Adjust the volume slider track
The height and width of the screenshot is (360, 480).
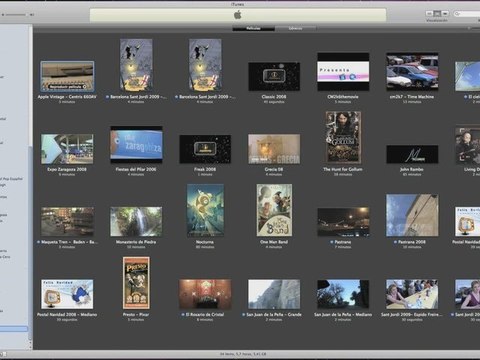pos(16,15)
